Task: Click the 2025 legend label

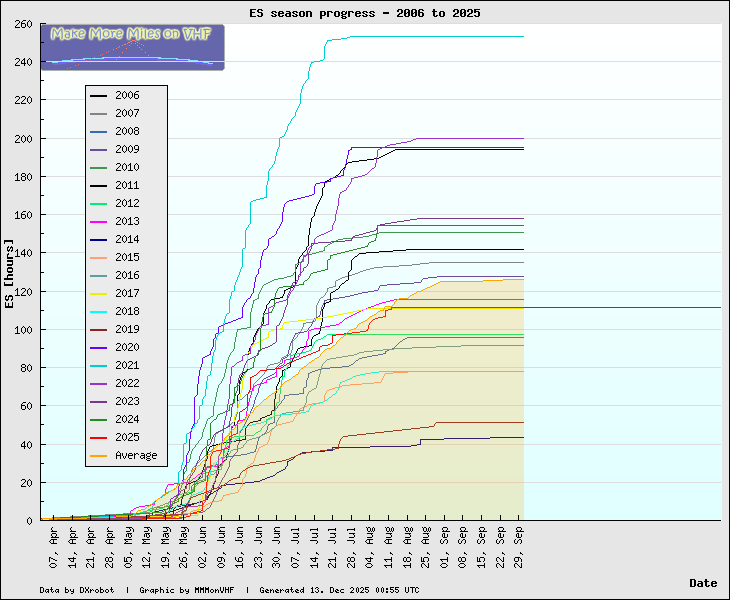Action: point(127,437)
